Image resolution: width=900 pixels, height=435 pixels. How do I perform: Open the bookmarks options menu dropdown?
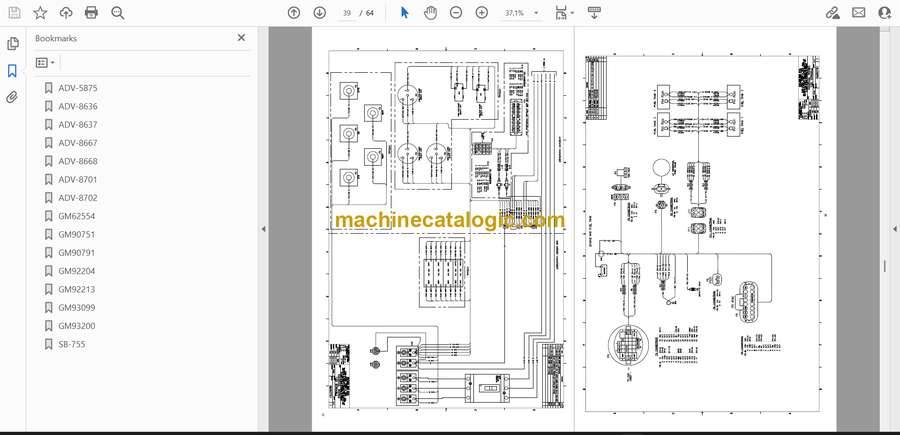pyautogui.click(x=45, y=63)
